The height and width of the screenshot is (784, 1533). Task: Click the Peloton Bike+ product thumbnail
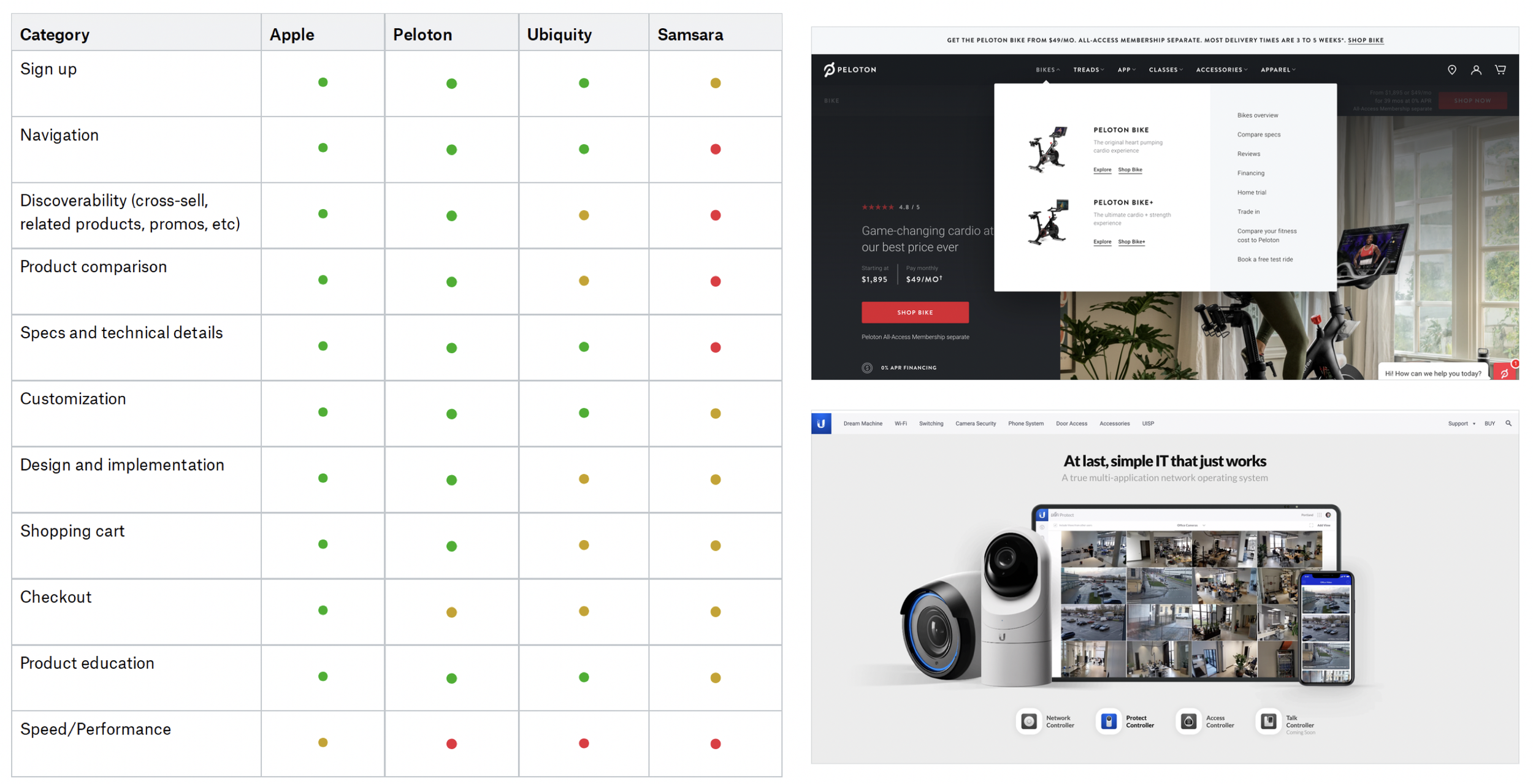click(x=1048, y=222)
